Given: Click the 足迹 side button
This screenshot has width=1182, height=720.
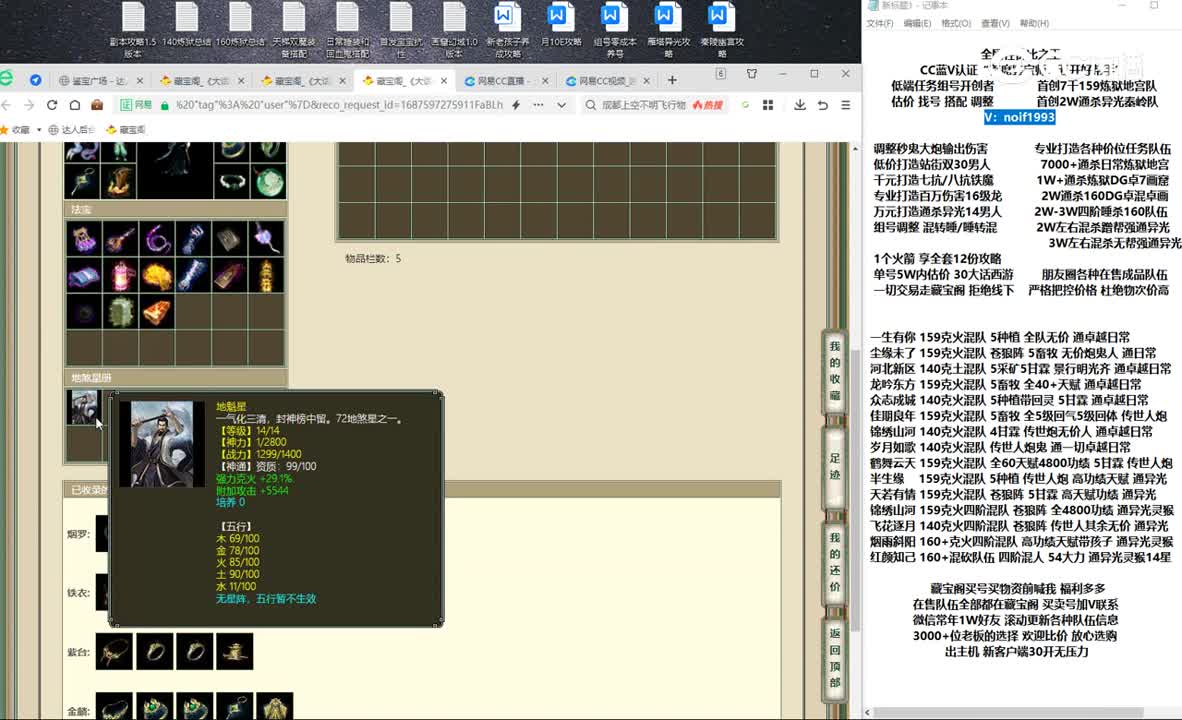Looking at the screenshot, I should tap(834, 467).
